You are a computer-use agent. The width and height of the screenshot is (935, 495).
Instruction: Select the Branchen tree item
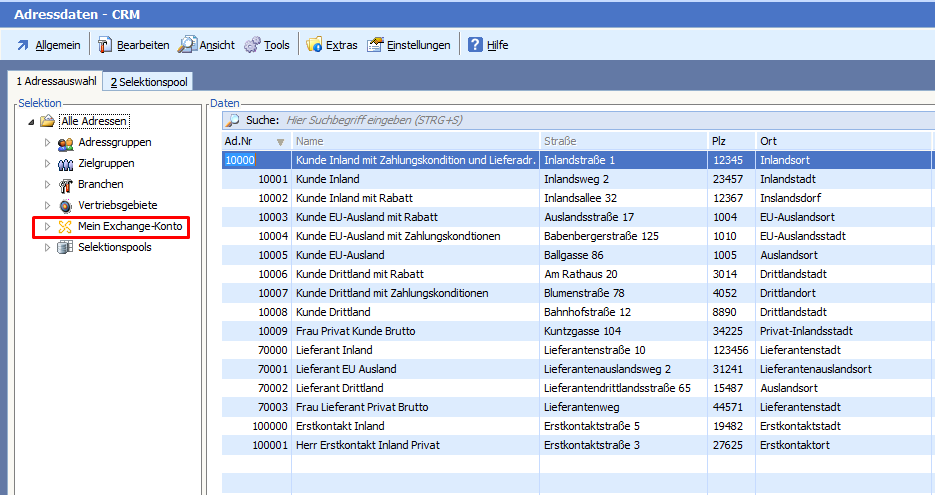(x=100, y=185)
